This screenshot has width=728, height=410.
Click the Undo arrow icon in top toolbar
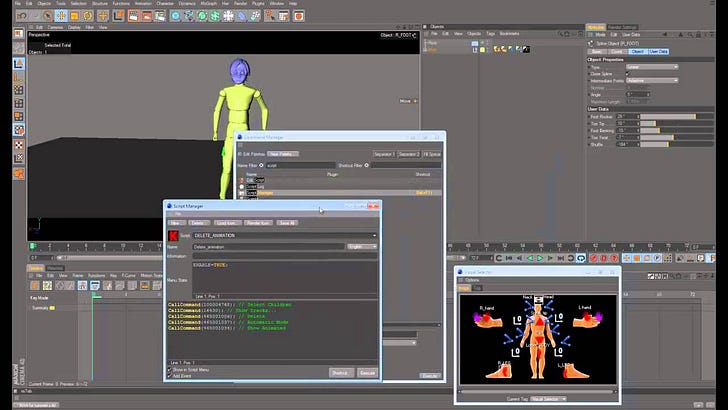coord(22,16)
